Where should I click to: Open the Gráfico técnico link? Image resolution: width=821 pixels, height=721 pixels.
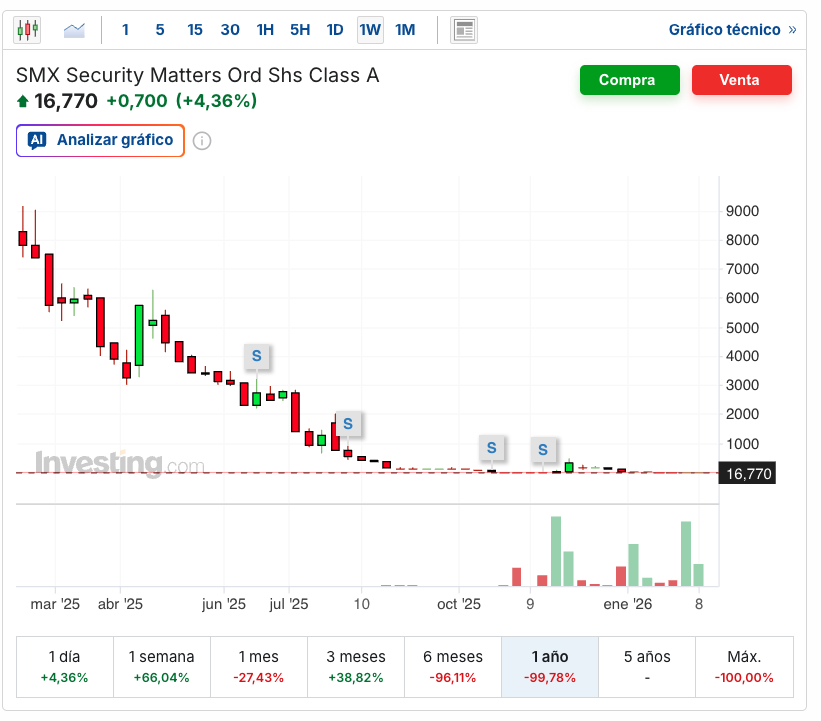732,30
